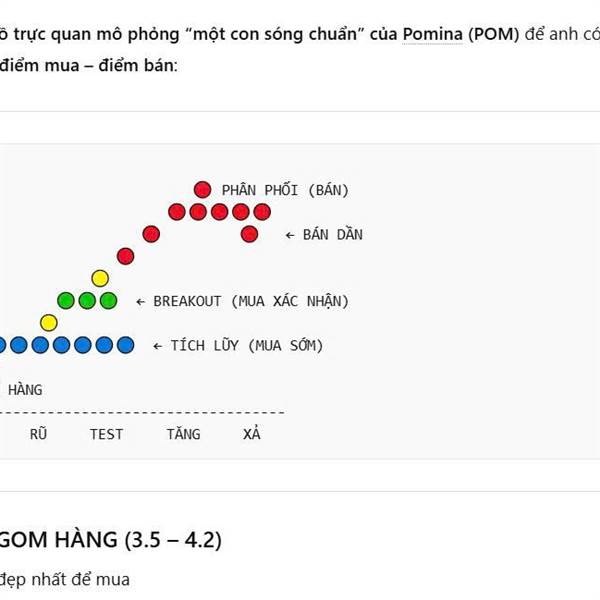Click the leftmost green circle in the breakout row

pyautogui.click(x=66, y=300)
